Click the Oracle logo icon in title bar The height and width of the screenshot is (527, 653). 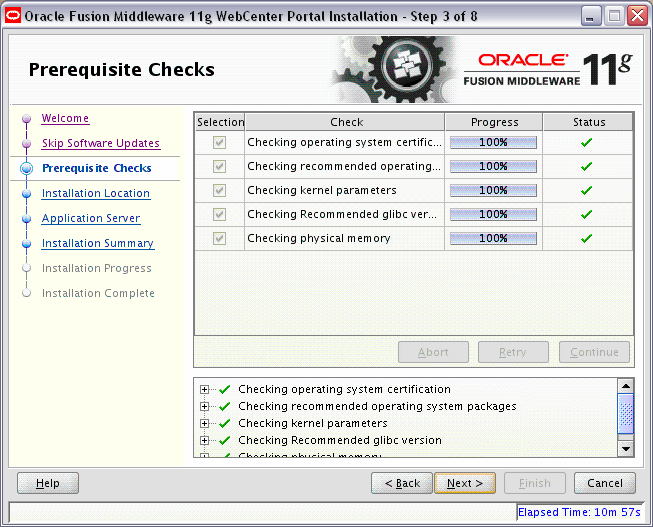[13, 16]
